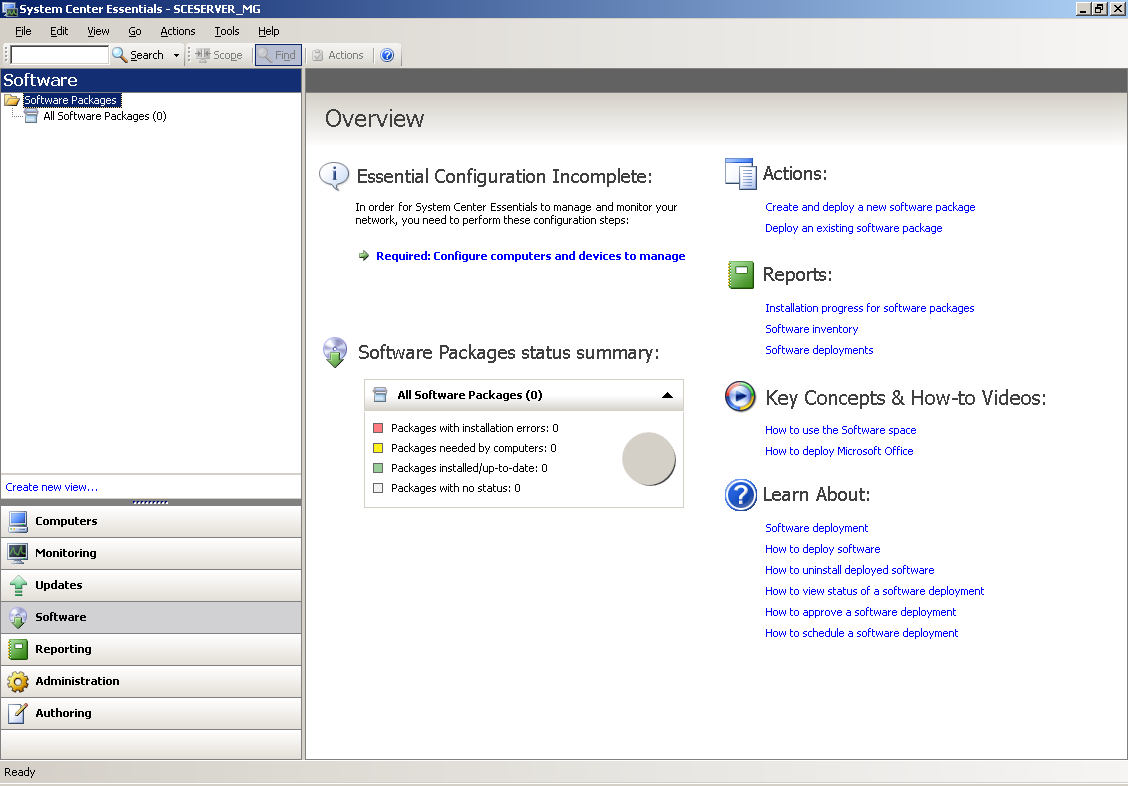Click the navigation pane splitter grip dots

click(150, 502)
